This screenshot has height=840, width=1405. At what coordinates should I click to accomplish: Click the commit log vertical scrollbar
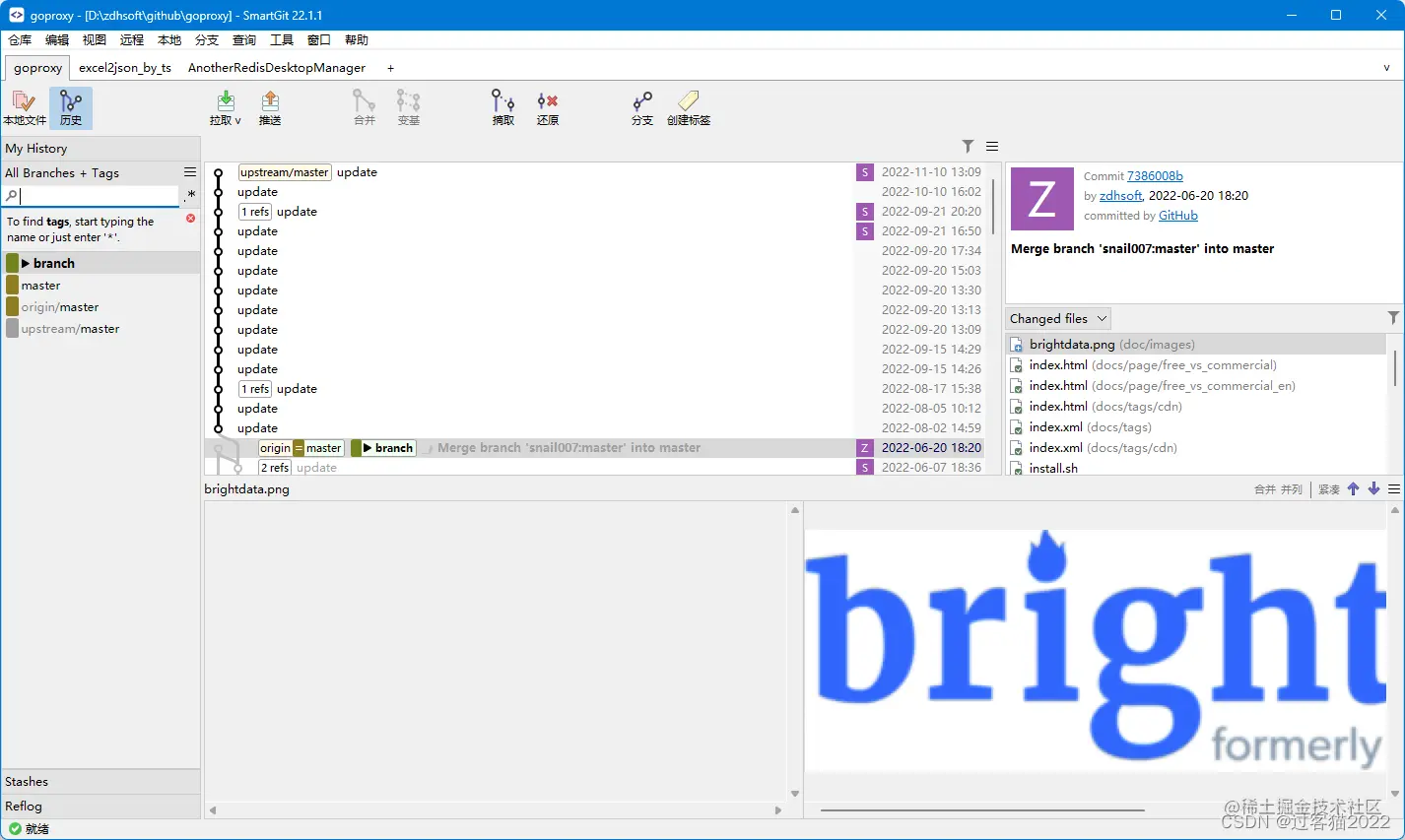993,205
